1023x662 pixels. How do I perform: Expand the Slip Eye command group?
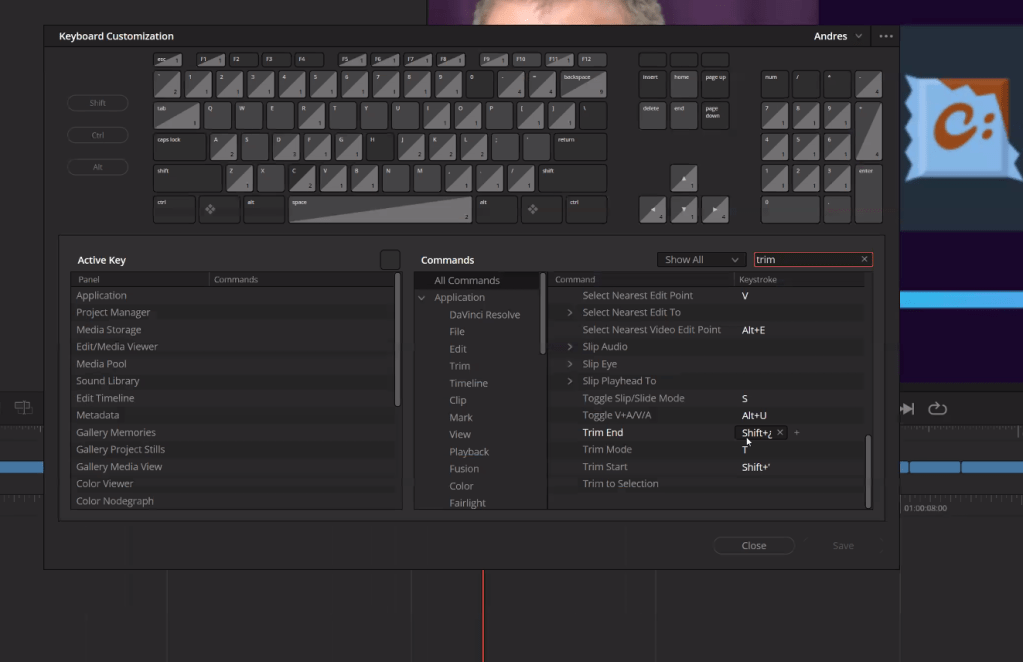570,364
